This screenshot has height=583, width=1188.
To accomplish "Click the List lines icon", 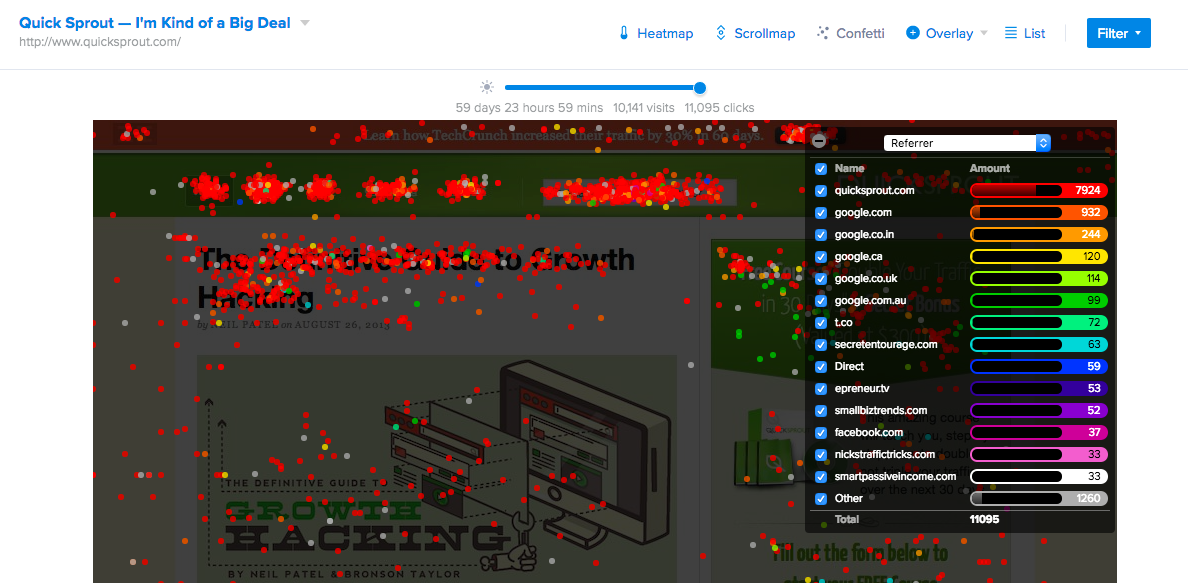I will 1011,33.
